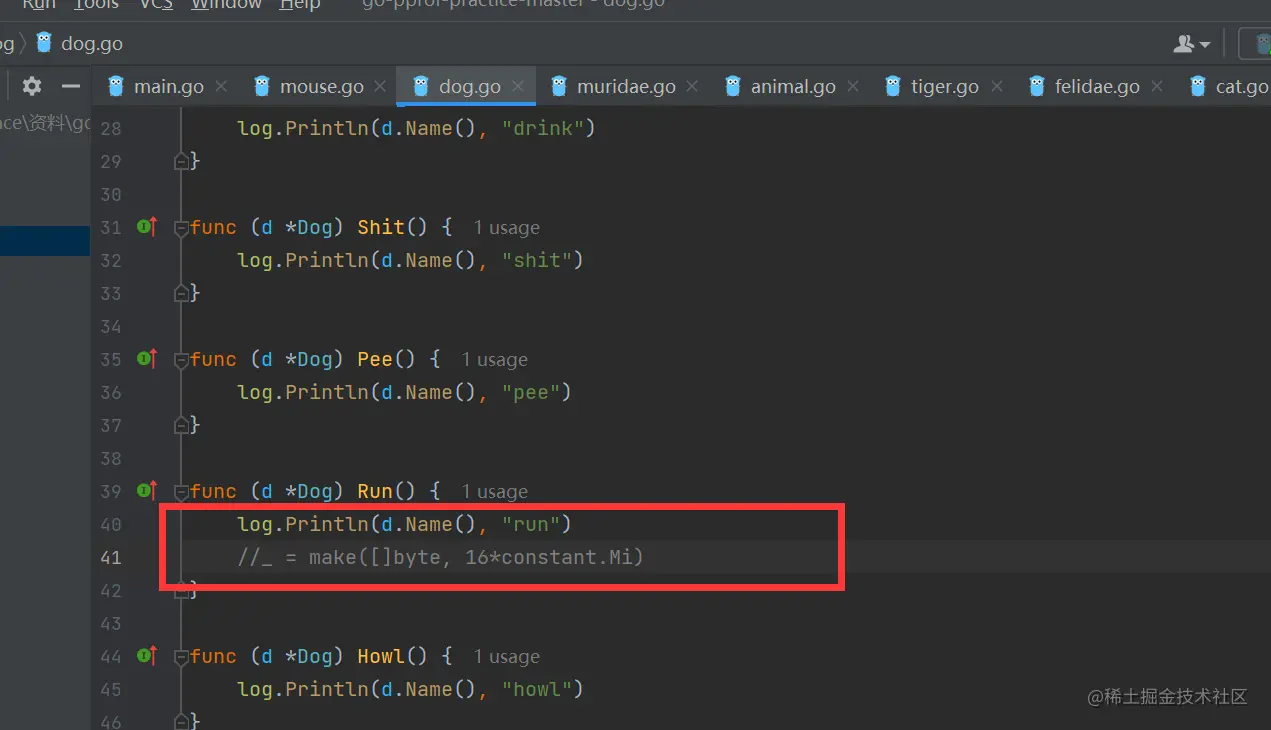This screenshot has height=730, width=1271.
Task: Click the Run method name
Action: 375,491
